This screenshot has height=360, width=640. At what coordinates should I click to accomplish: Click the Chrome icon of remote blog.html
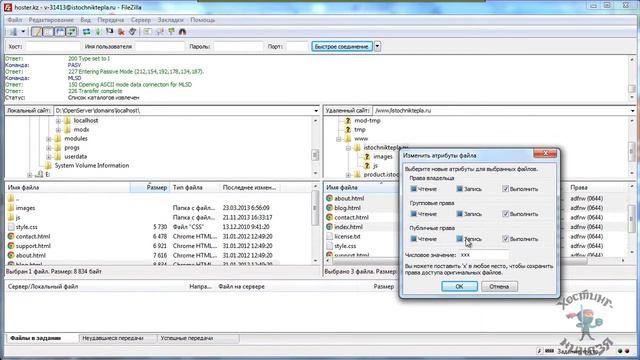point(329,208)
